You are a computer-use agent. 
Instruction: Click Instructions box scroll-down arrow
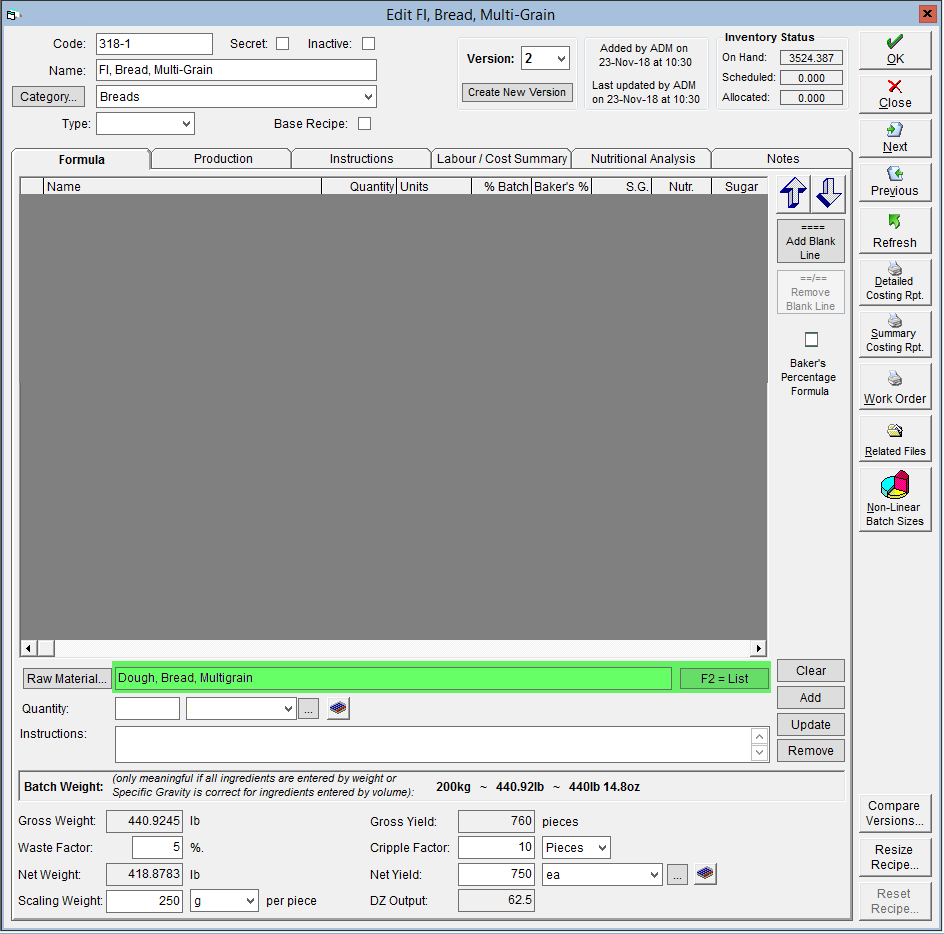pos(760,752)
